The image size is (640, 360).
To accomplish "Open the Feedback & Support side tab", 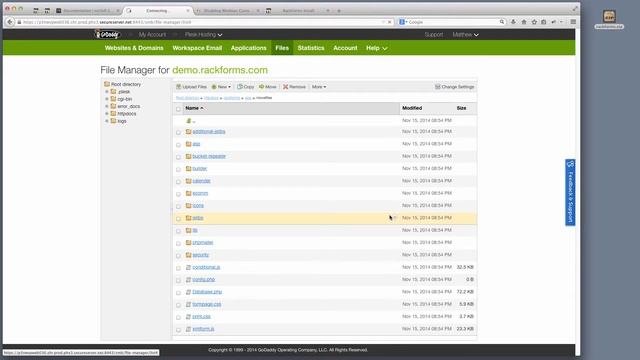I will (x=570, y=192).
